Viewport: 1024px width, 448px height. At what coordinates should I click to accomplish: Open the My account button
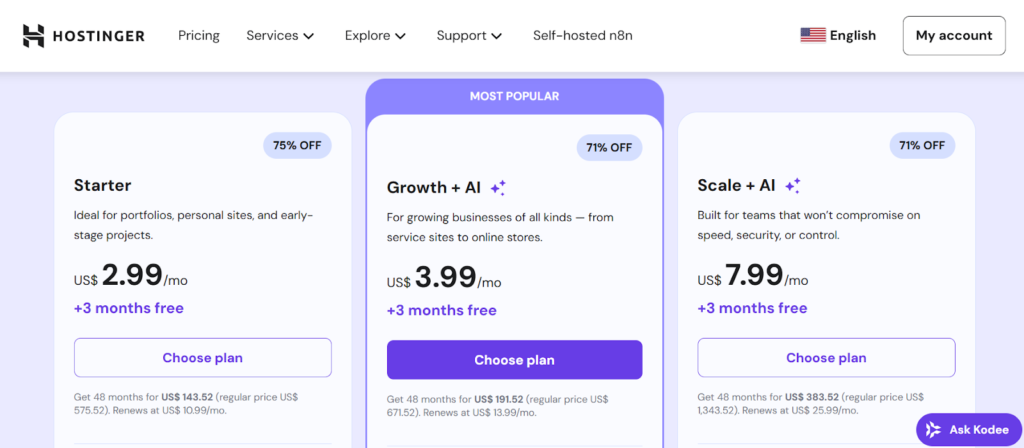(953, 36)
